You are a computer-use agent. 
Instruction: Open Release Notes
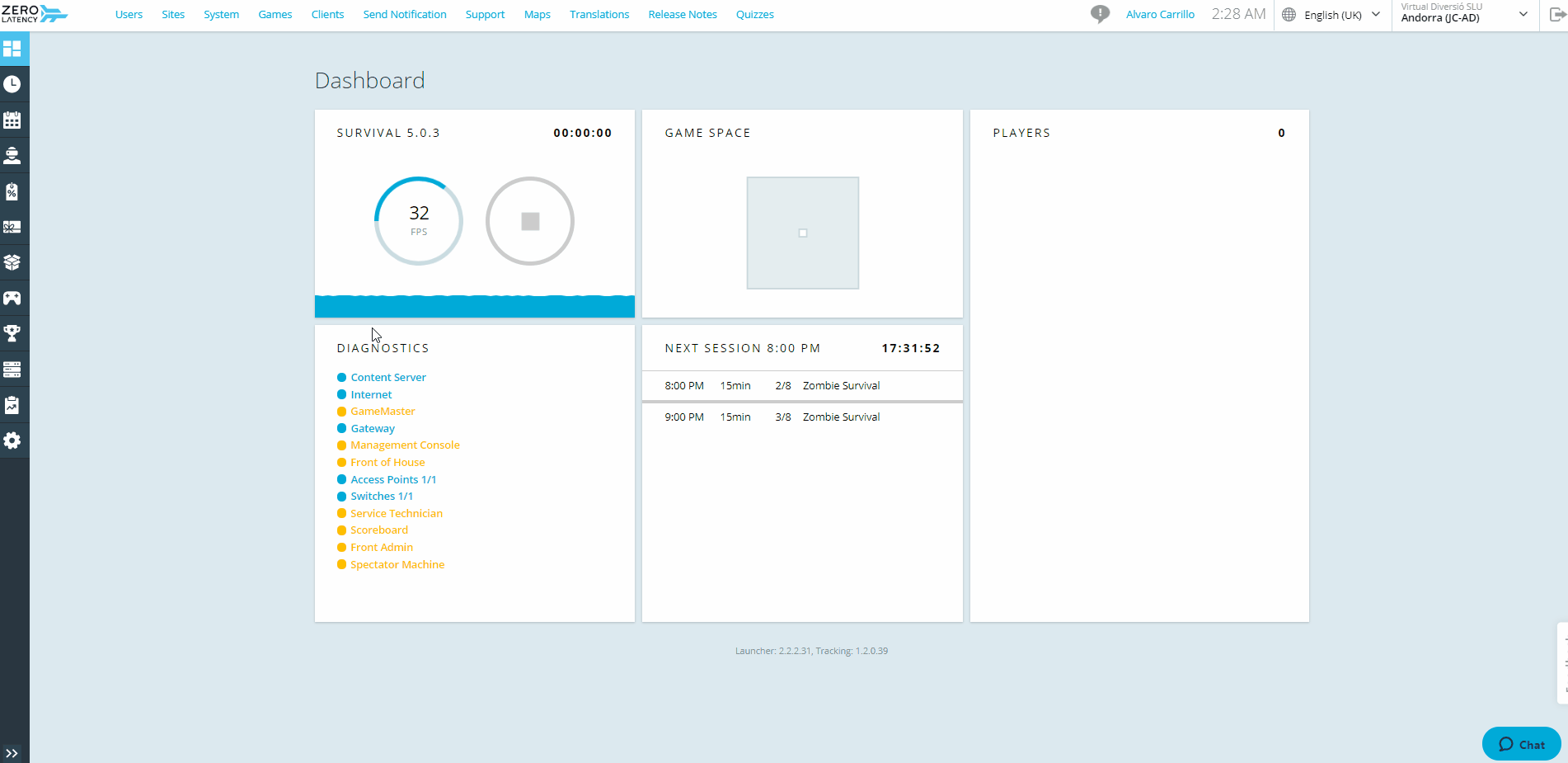[x=683, y=15]
